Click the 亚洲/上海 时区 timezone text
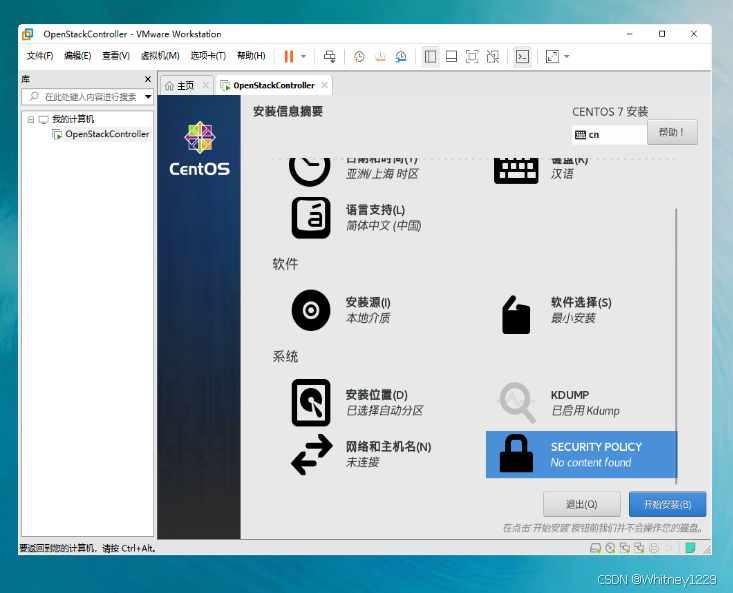 click(x=382, y=174)
